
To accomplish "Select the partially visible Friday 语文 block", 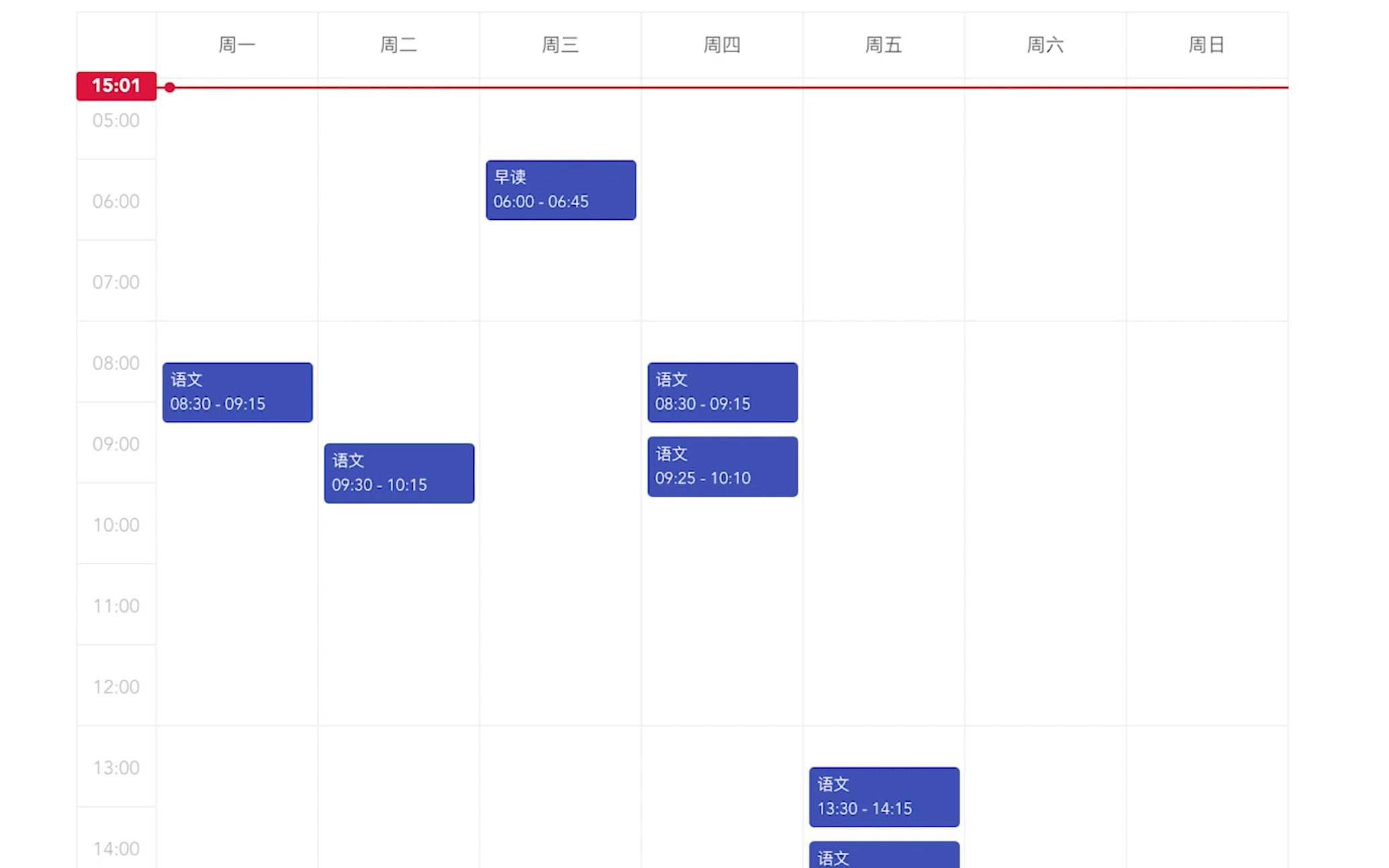I will [x=884, y=855].
